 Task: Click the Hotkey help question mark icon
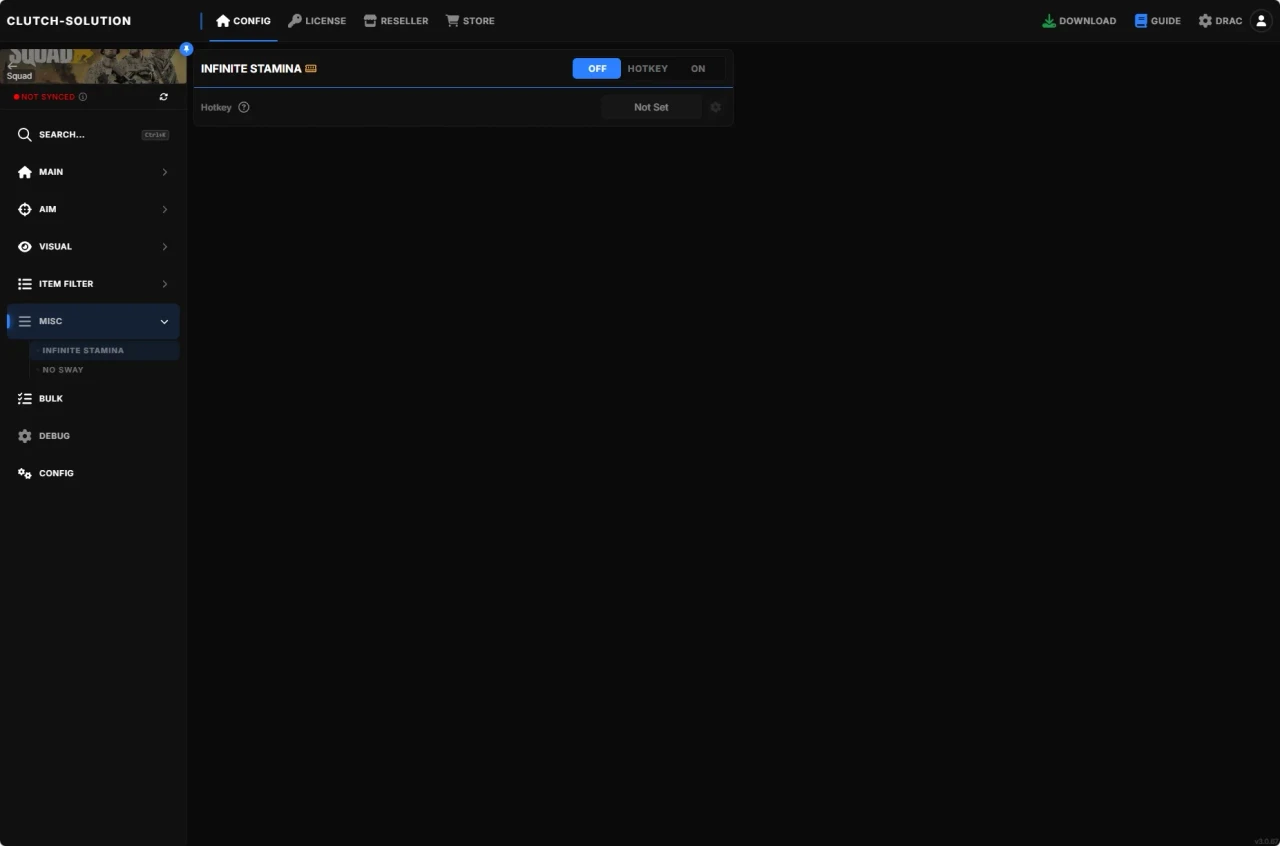click(x=244, y=107)
